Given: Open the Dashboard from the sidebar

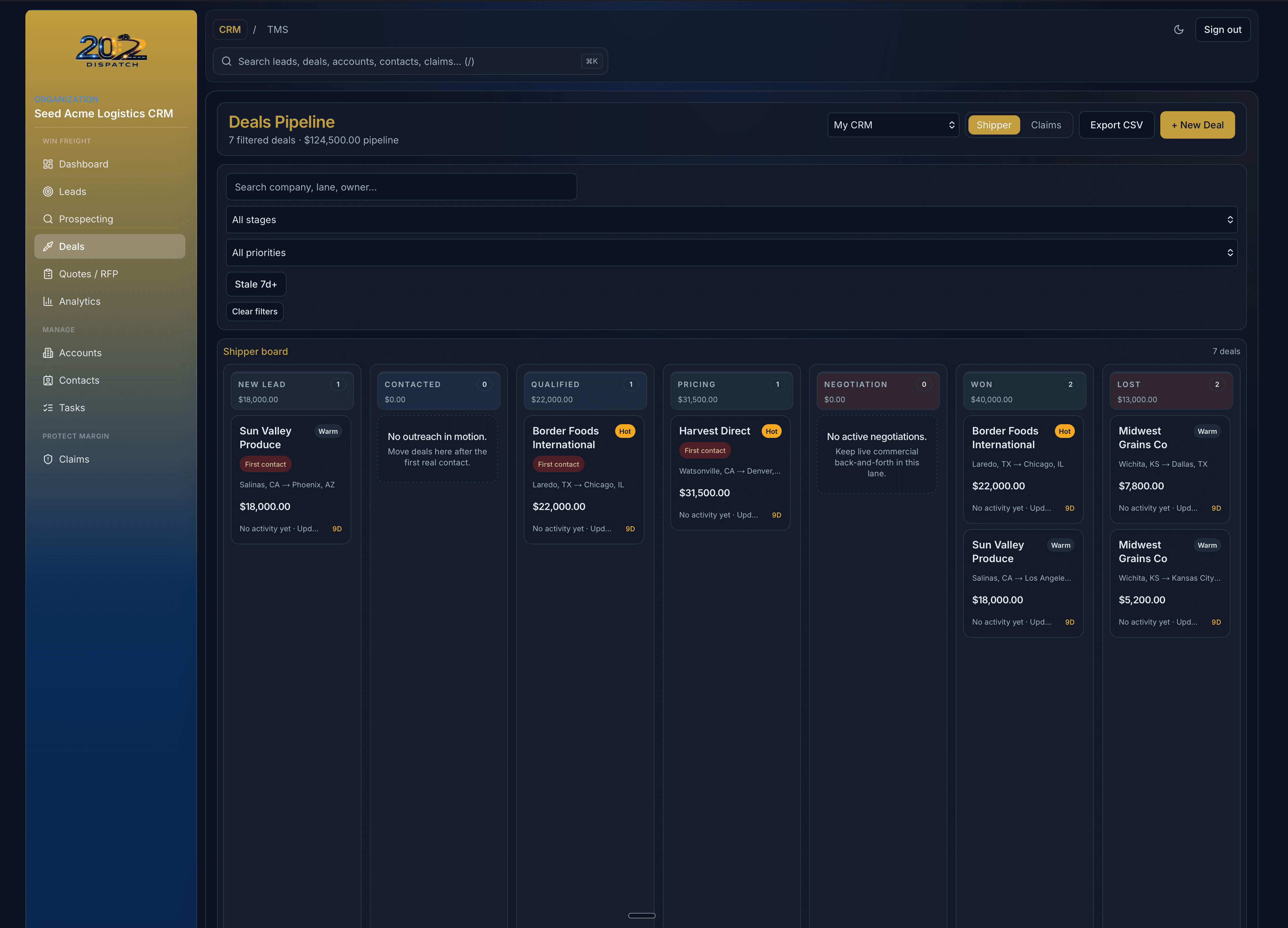Looking at the screenshot, I should (83, 164).
